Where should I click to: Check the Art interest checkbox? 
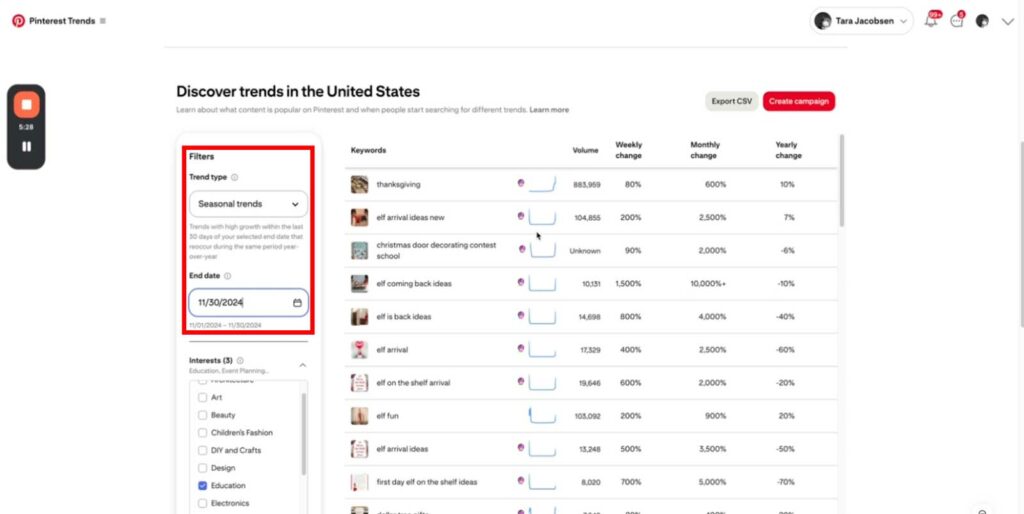coord(202,397)
